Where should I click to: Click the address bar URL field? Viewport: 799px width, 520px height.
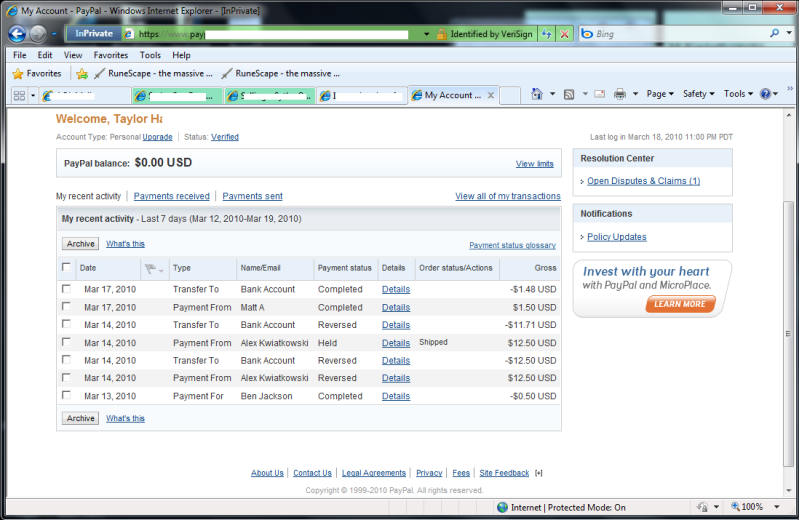coord(273,34)
